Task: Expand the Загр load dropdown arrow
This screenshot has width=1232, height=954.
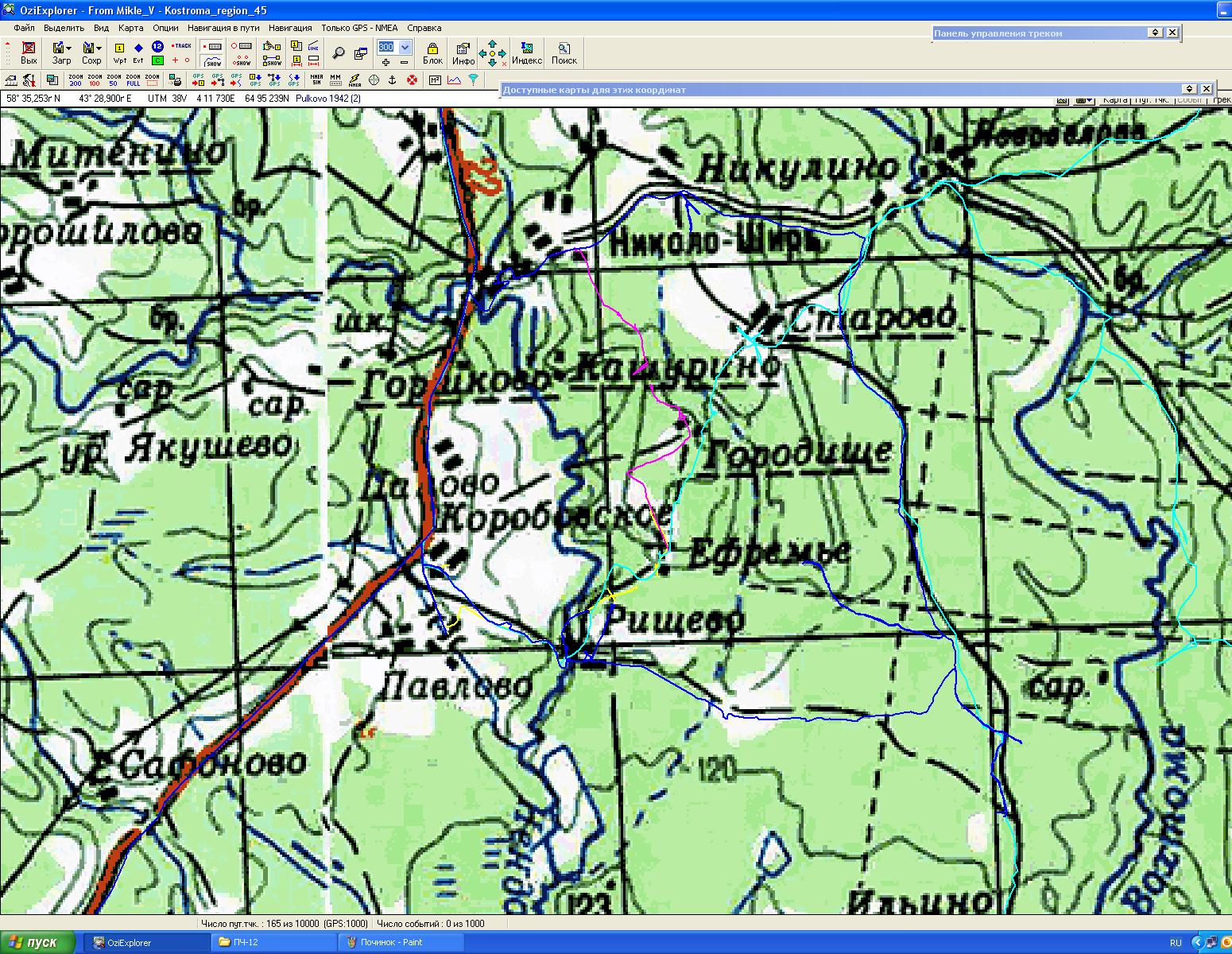Action: (x=70, y=48)
